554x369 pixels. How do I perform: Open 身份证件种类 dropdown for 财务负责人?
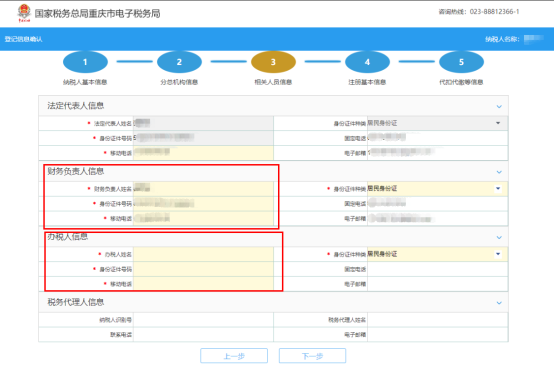click(437, 189)
